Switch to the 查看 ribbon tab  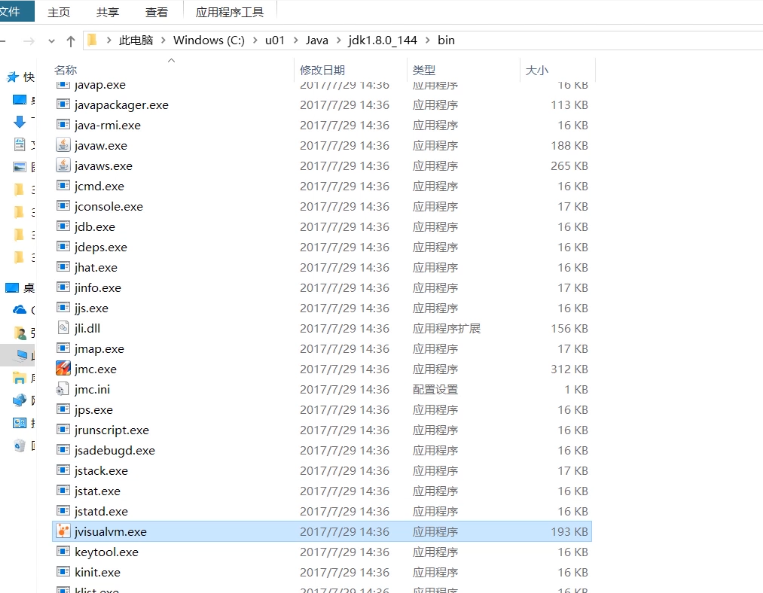[156, 12]
